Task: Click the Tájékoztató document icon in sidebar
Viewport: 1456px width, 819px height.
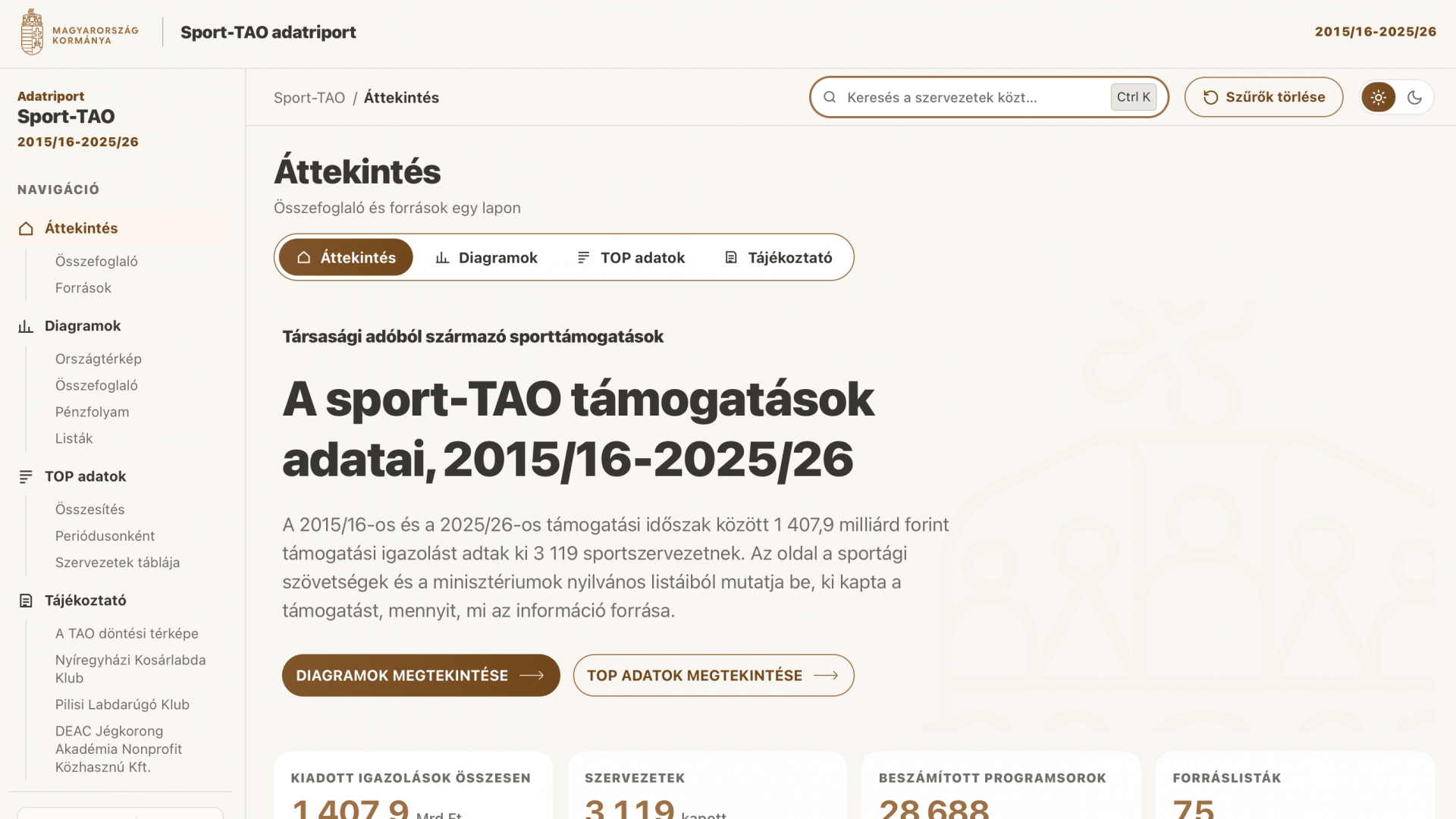Action: click(x=26, y=601)
